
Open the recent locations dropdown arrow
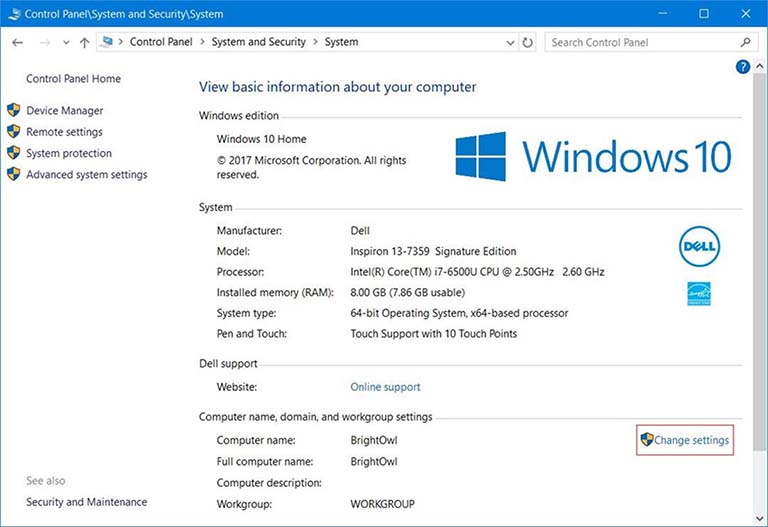pyautogui.click(x=66, y=43)
